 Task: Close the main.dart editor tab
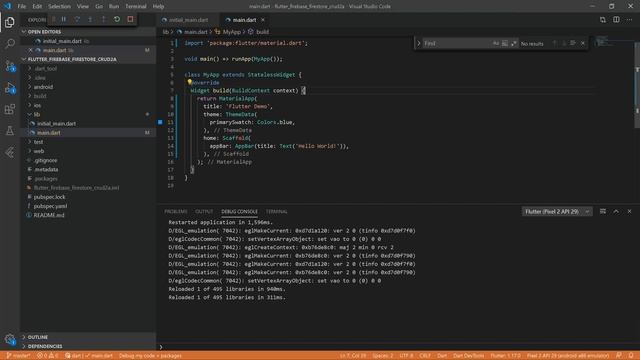pos(263,20)
